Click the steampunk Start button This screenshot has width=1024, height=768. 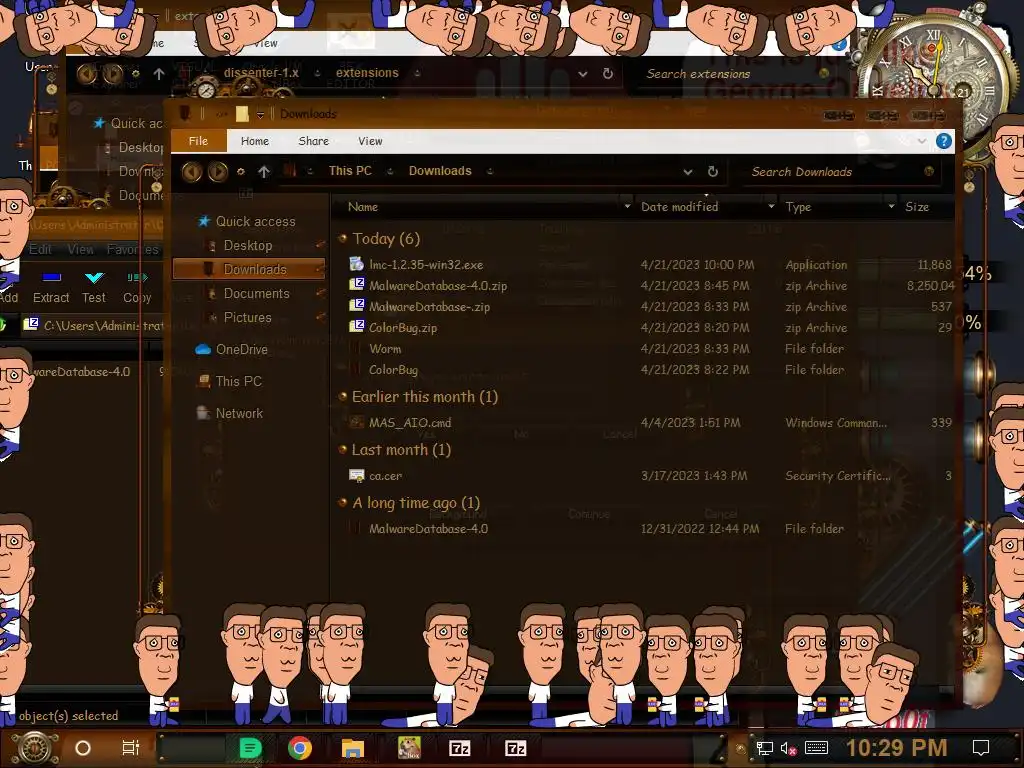click(x=35, y=748)
